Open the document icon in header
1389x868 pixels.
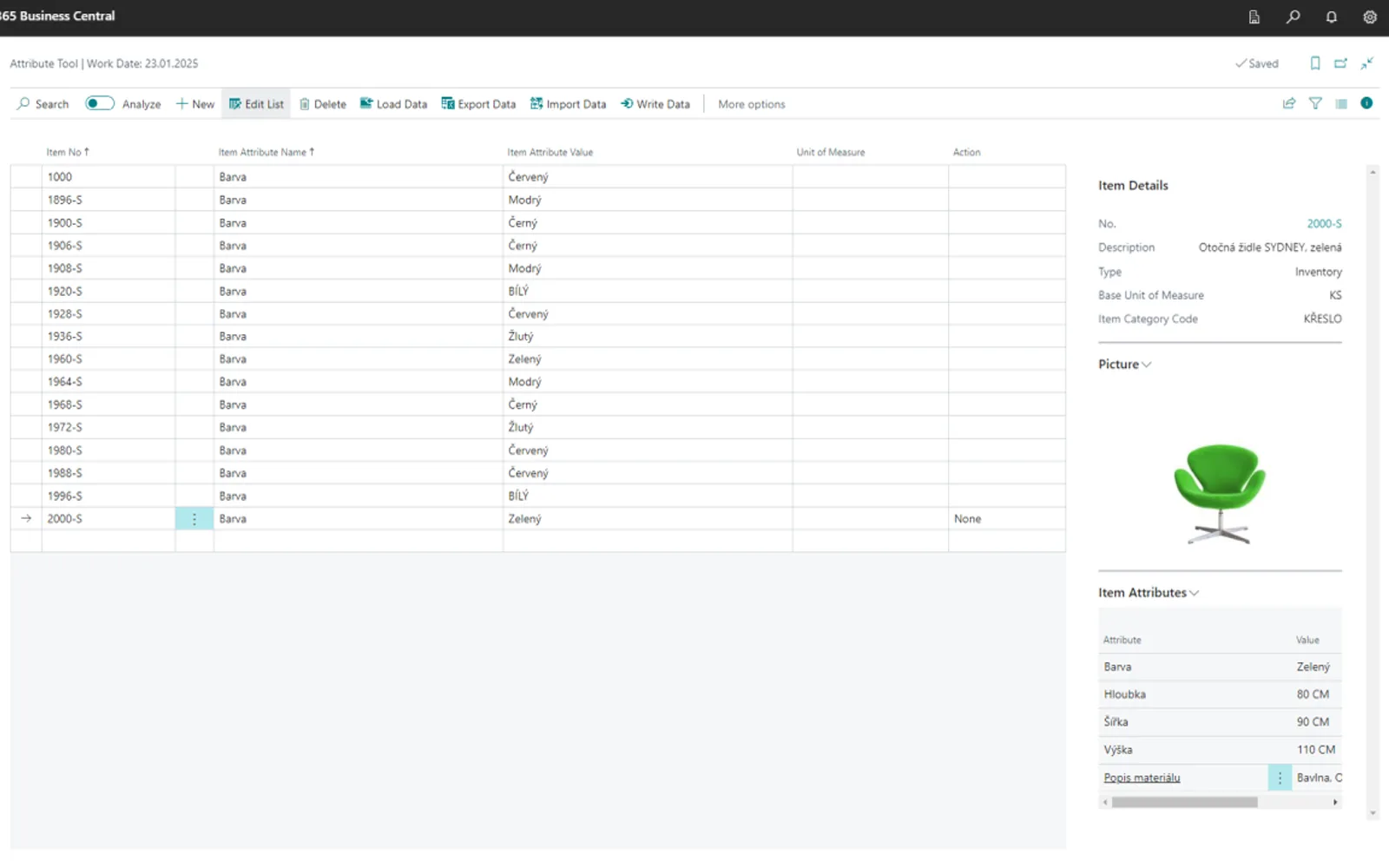click(1254, 16)
